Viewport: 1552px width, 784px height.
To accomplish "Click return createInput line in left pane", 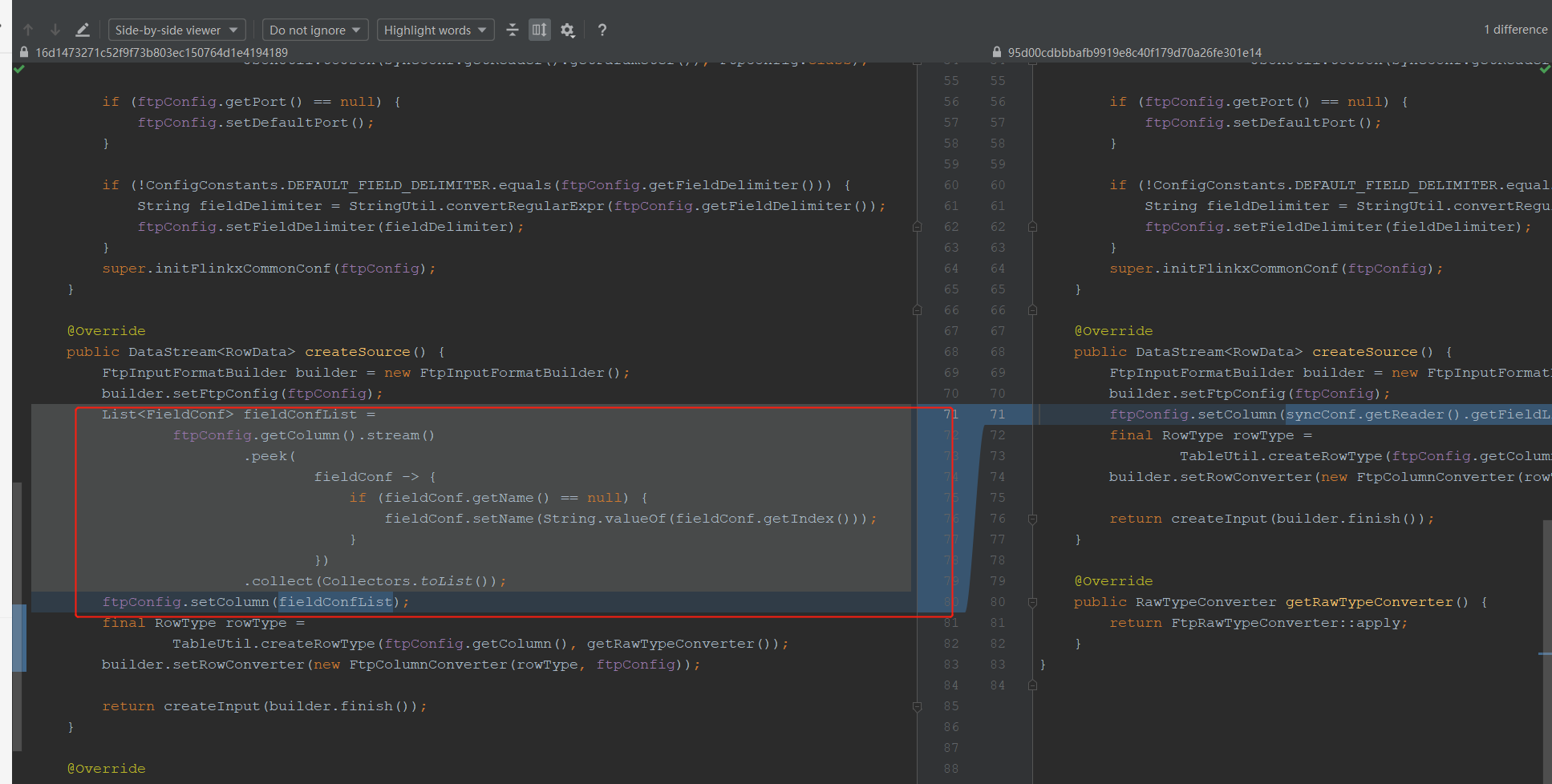I will point(264,706).
